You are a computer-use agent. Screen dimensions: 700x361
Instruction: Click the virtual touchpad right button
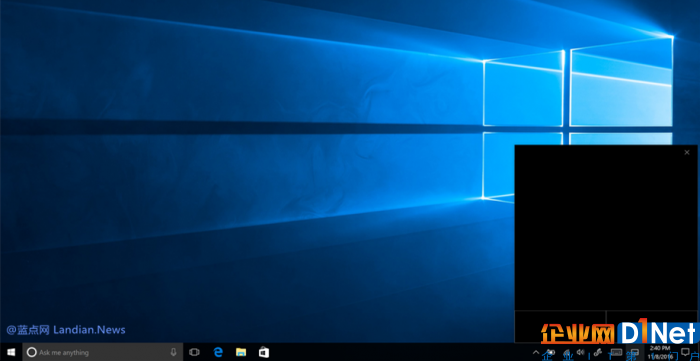click(x=651, y=327)
